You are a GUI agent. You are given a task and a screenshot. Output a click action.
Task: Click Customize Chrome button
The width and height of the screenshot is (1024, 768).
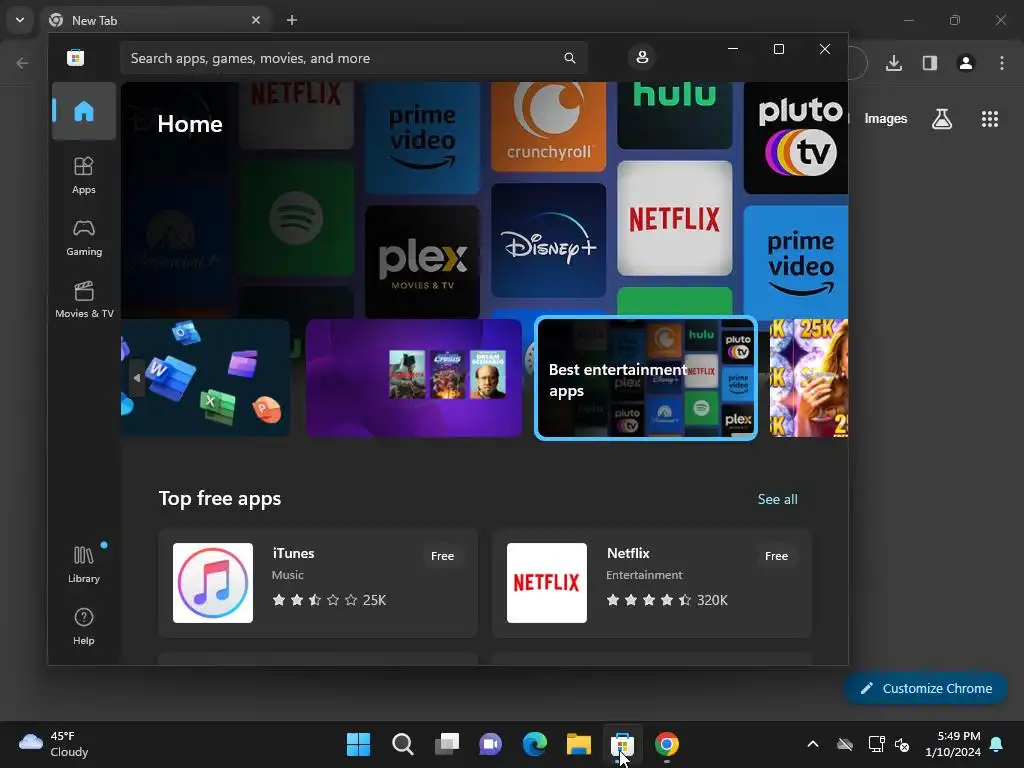[x=926, y=688]
